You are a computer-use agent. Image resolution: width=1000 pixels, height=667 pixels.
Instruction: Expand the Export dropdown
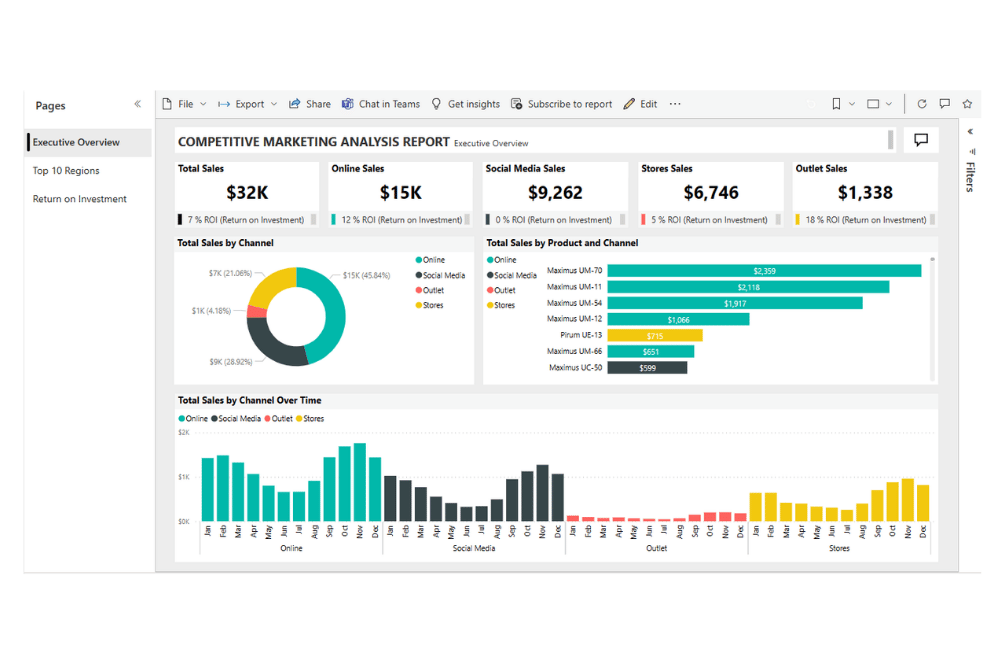(x=248, y=104)
